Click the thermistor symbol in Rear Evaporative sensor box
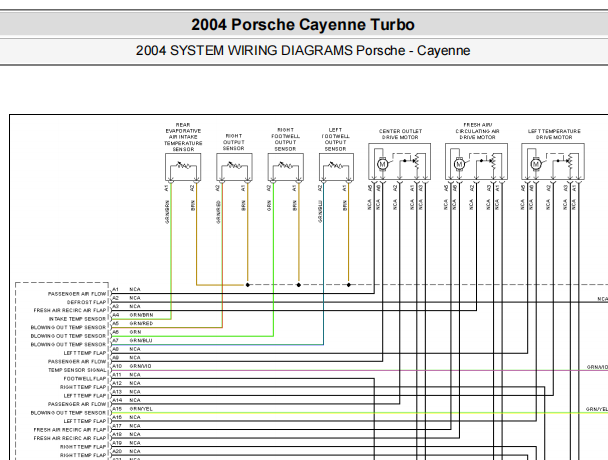This screenshot has width=608, height=460. [x=183, y=166]
